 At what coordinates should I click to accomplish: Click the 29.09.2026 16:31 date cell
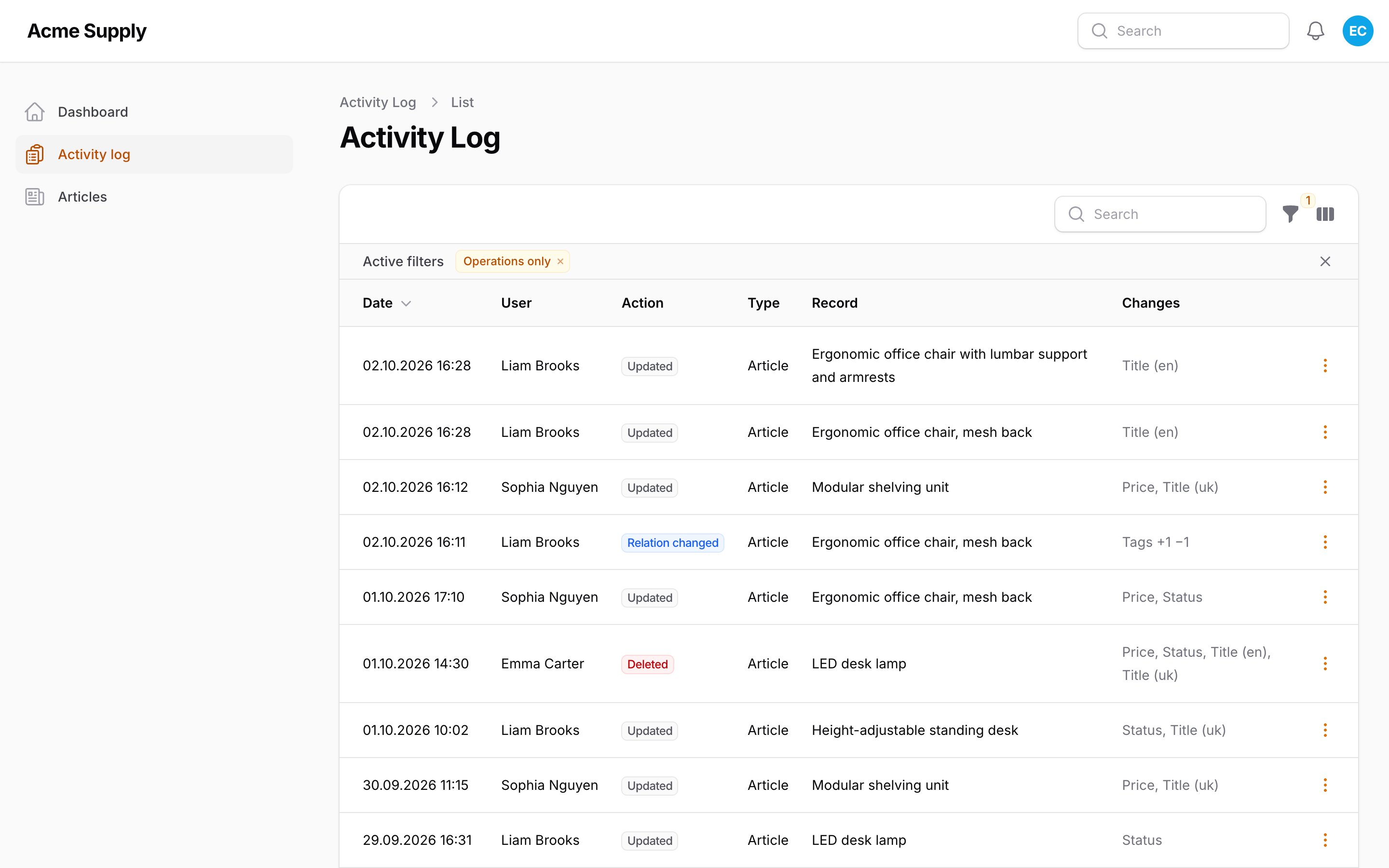point(417,841)
